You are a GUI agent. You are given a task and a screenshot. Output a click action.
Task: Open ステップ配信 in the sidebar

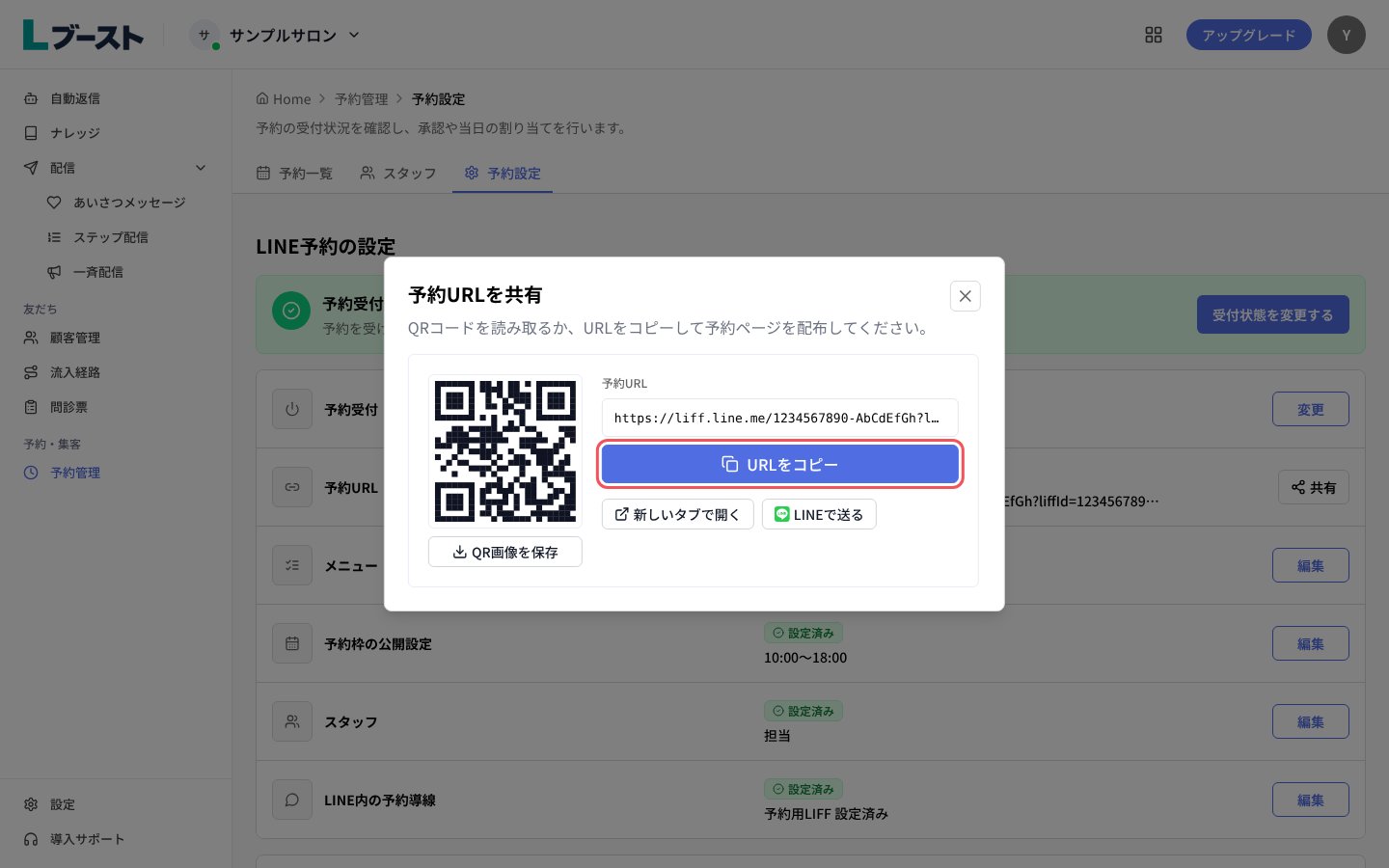[x=127, y=237]
